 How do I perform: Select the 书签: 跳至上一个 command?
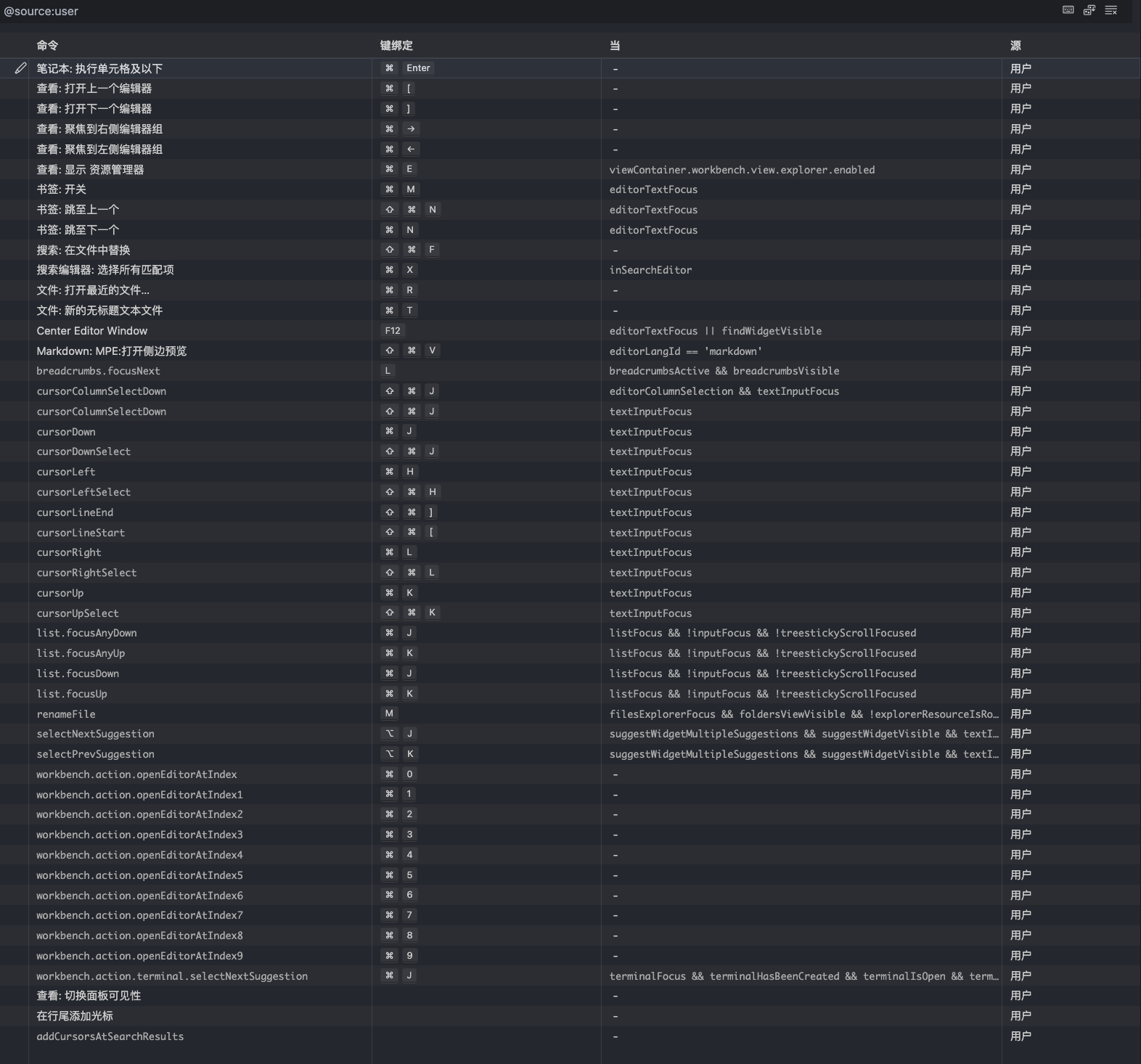(x=78, y=210)
